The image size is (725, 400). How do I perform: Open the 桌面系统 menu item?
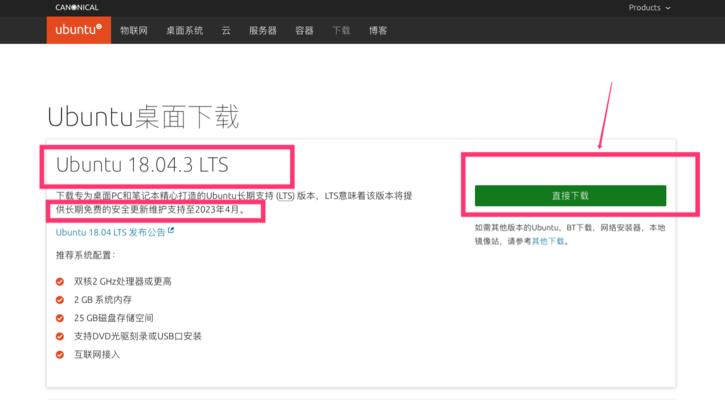click(184, 31)
